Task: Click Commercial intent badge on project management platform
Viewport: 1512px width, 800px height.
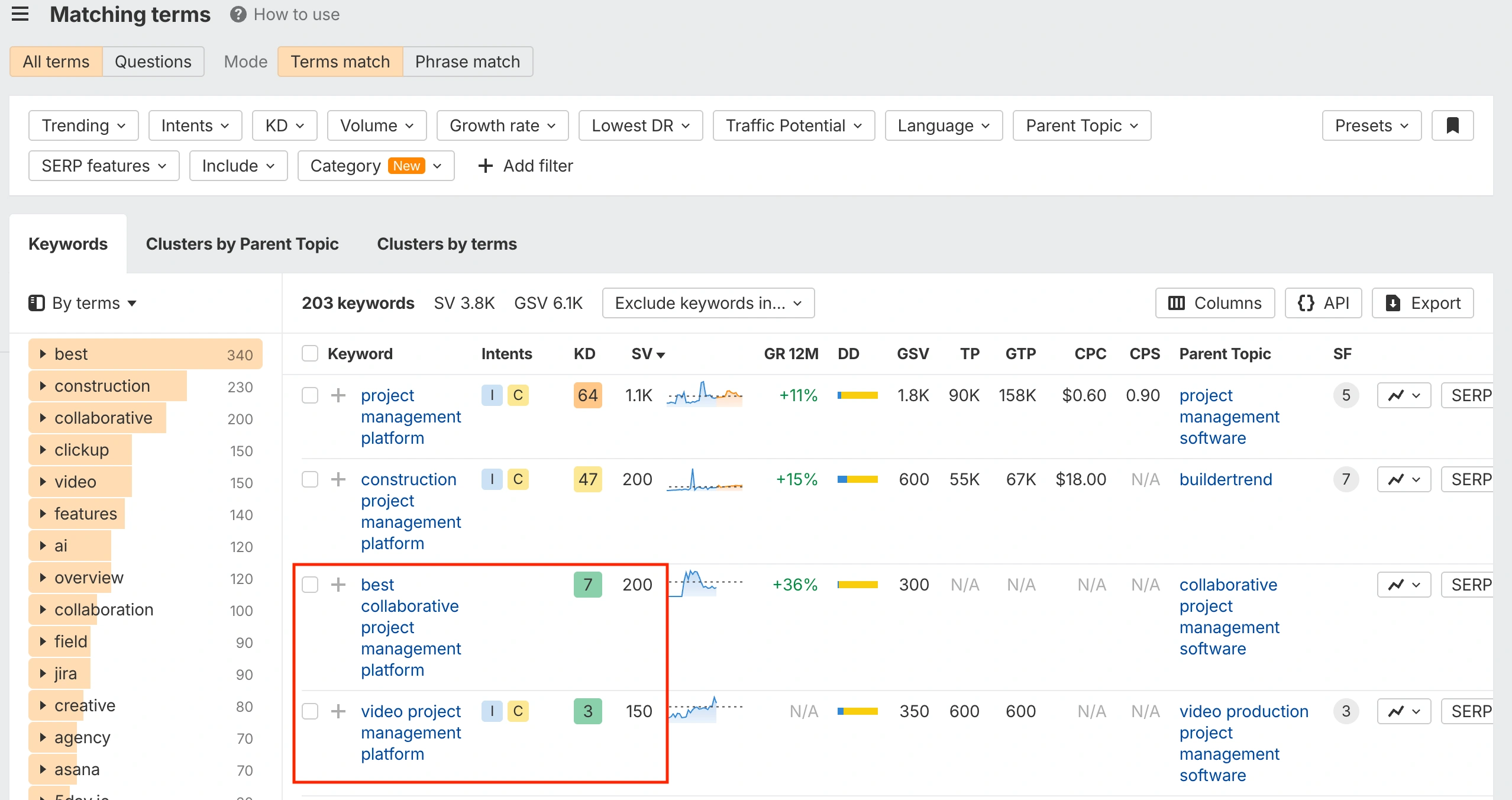Action: point(518,395)
